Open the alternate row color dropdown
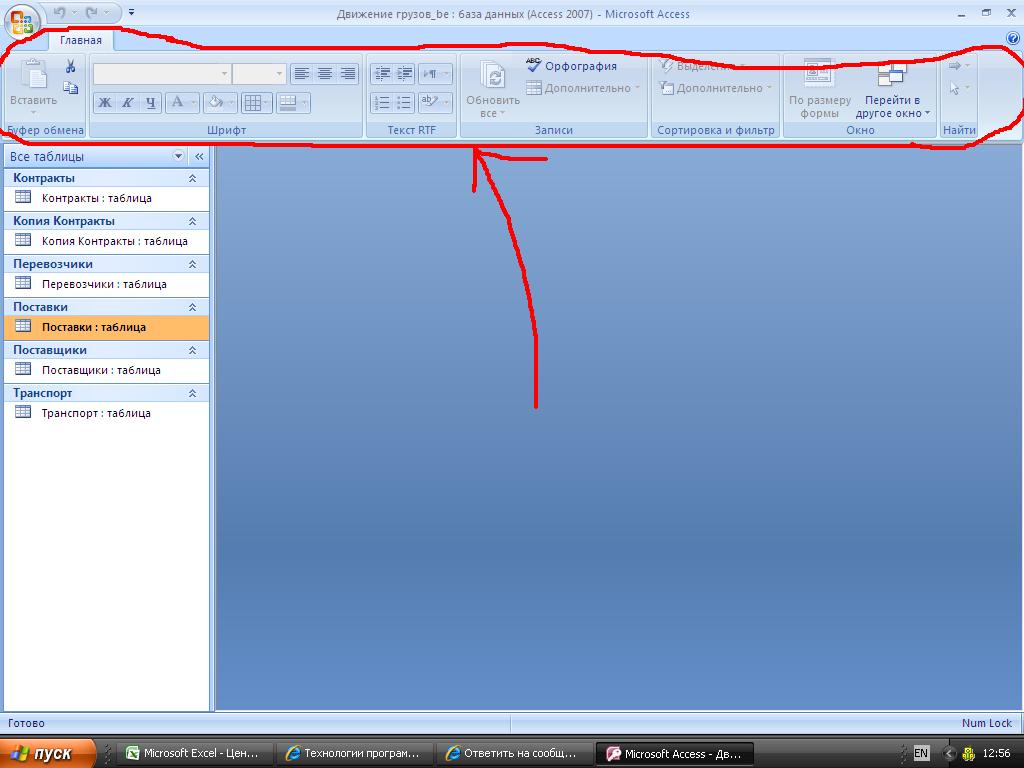Image resolution: width=1024 pixels, height=768 pixels. coord(293,103)
